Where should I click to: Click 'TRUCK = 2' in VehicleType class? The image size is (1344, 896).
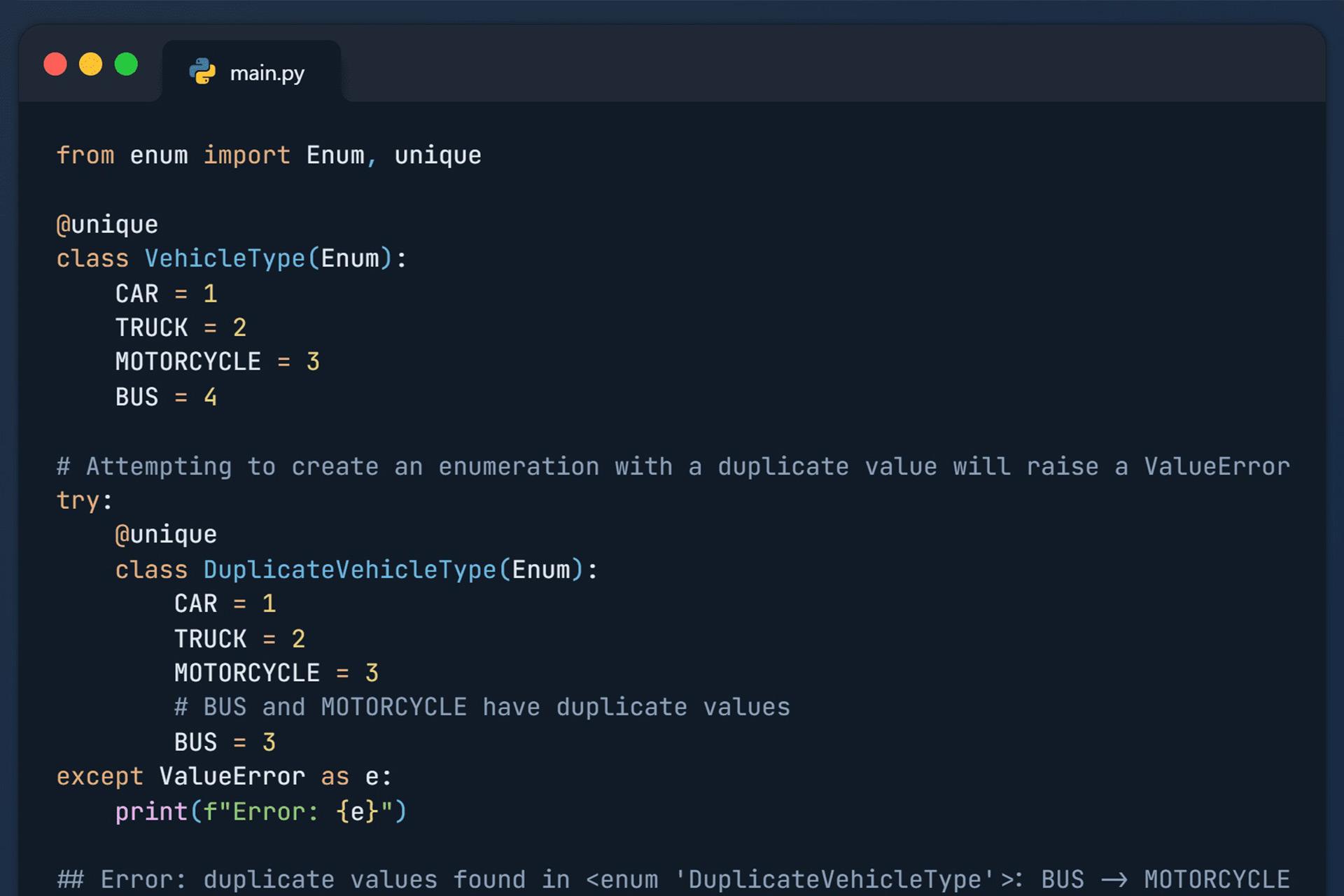tap(181, 328)
